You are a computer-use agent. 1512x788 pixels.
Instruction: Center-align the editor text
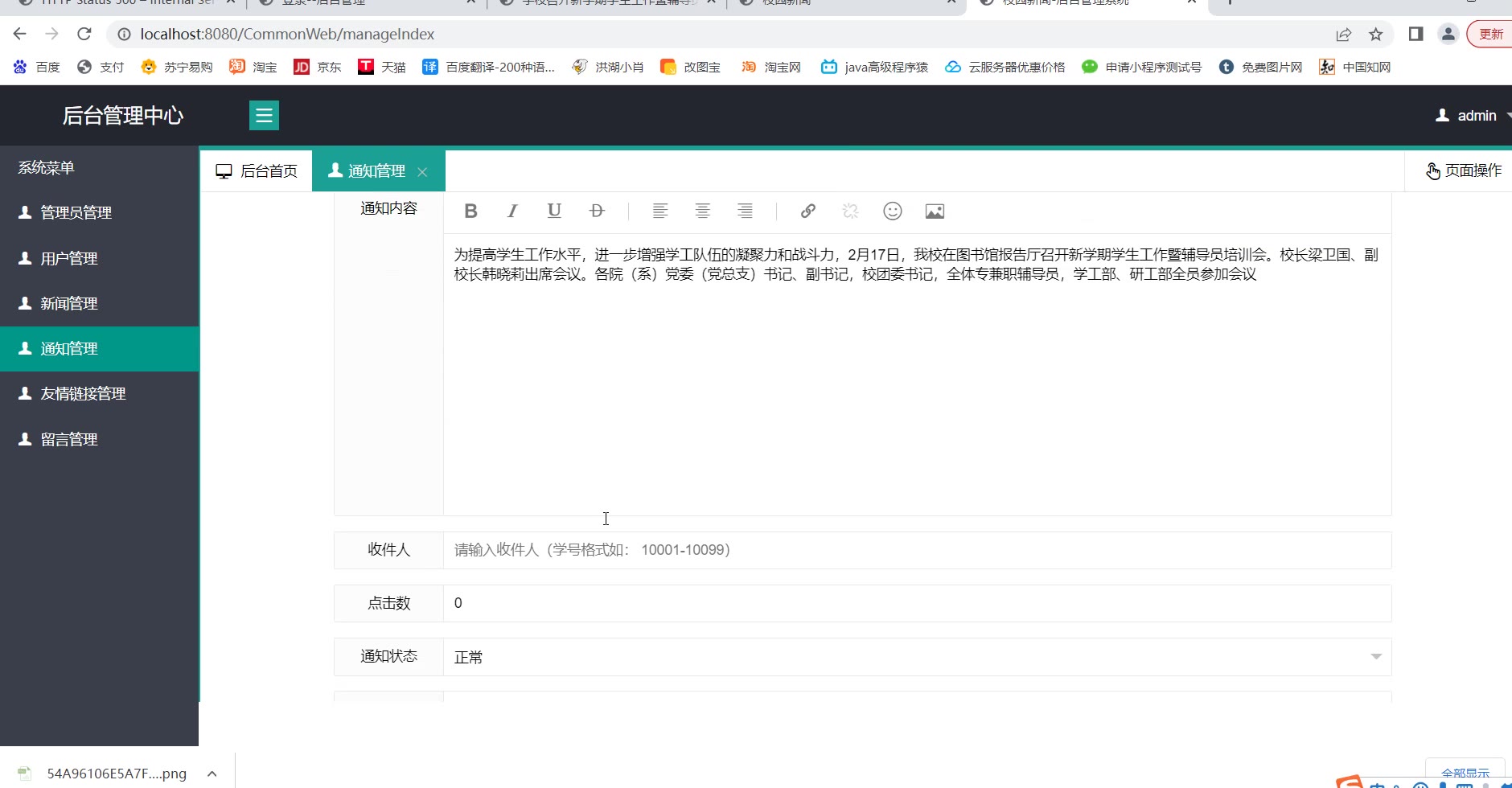coord(703,211)
